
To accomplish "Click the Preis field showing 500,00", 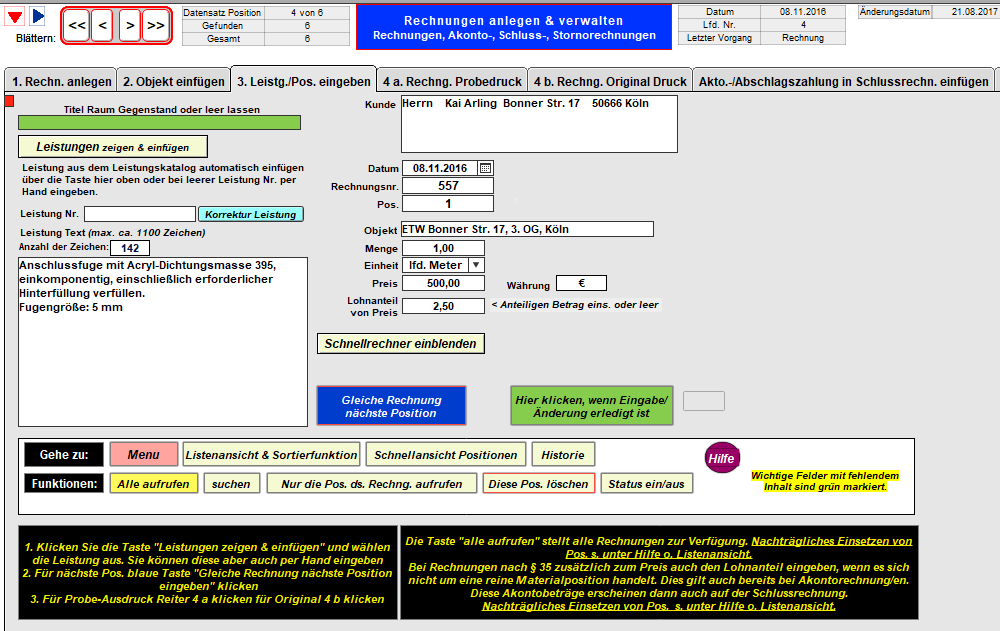I will click(x=443, y=283).
